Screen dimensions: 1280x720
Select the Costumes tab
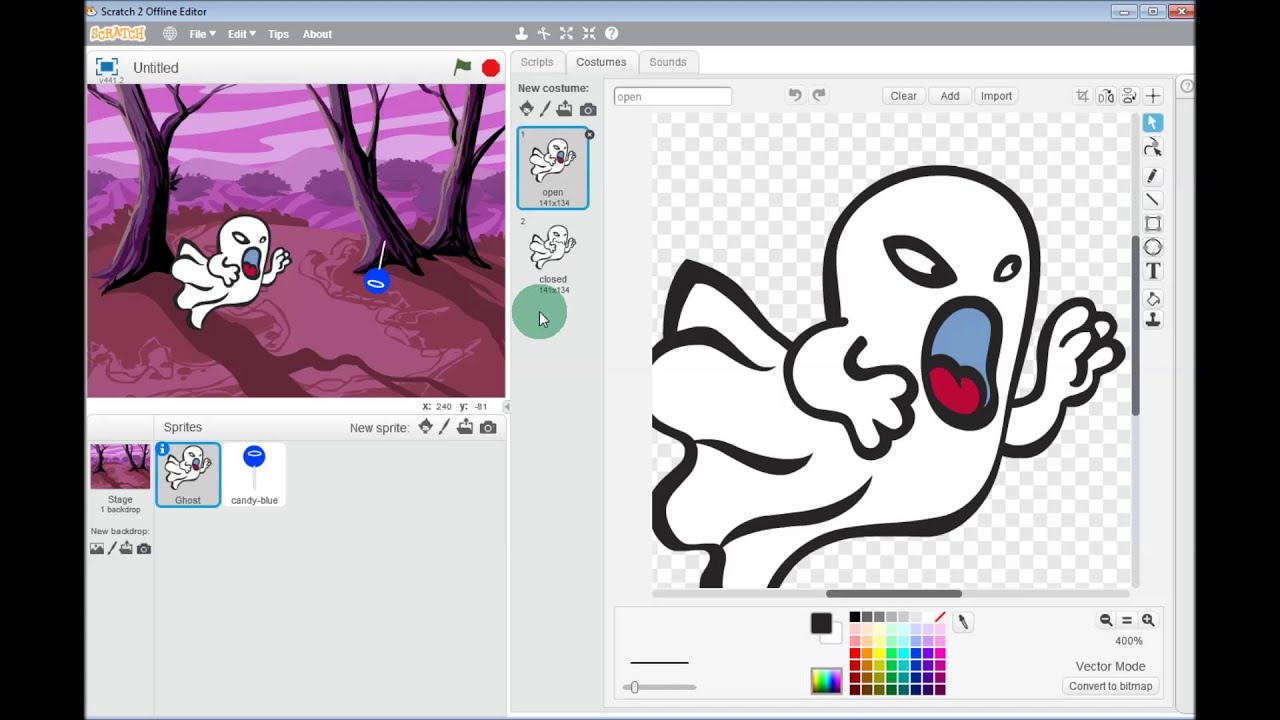601,62
